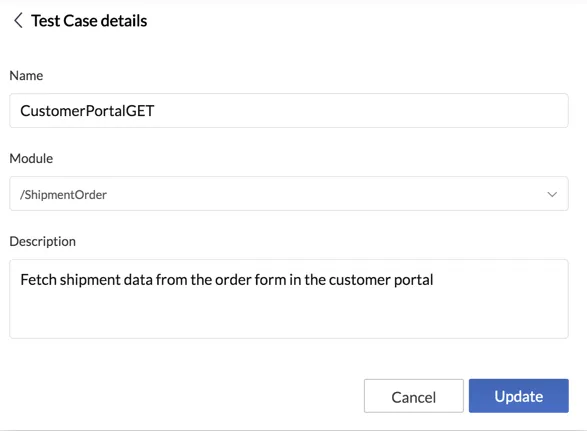The width and height of the screenshot is (587, 431).
Task: Click the CustomerPortalGET text in Name field
Action: [87, 111]
